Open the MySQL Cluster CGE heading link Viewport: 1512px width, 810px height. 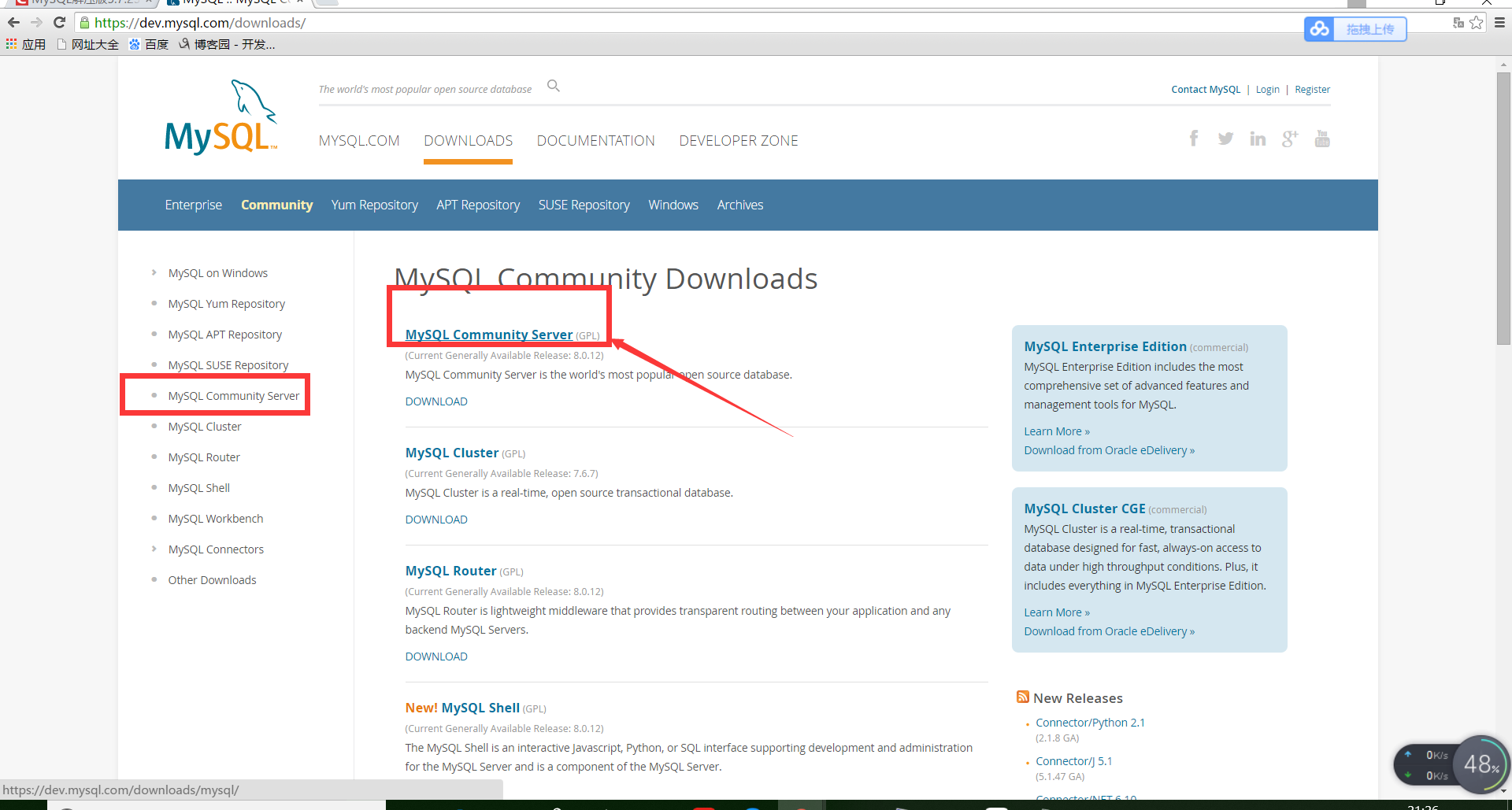[x=1085, y=509]
